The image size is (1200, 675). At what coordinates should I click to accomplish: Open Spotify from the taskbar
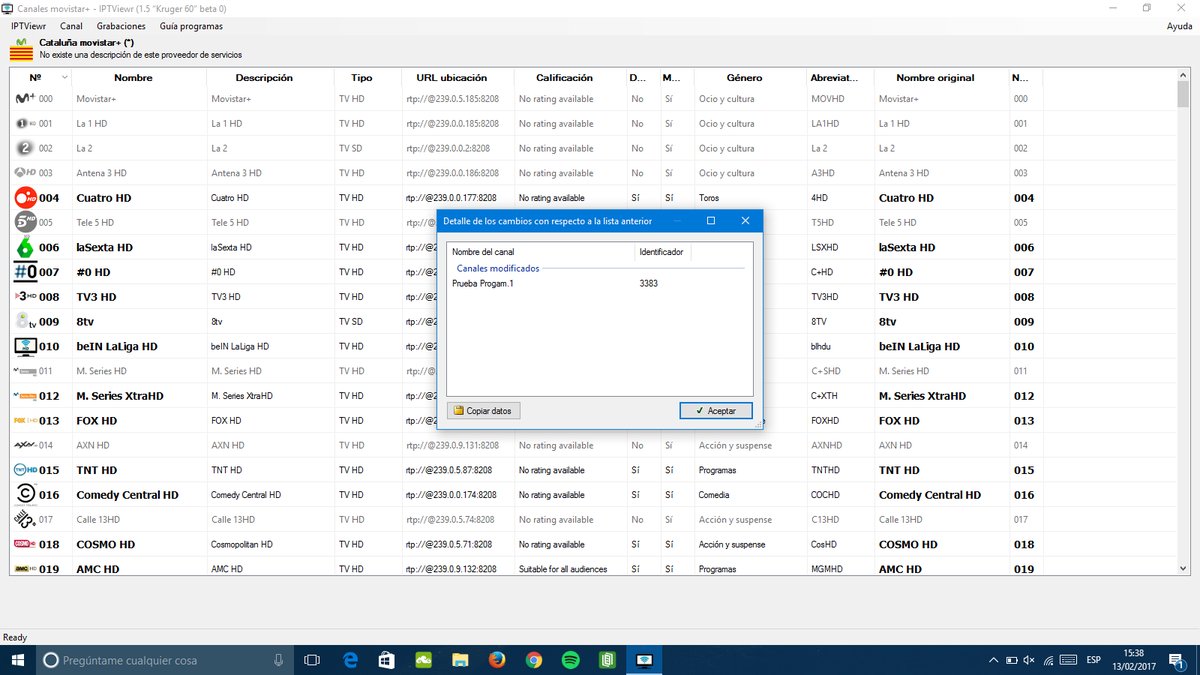[570, 660]
